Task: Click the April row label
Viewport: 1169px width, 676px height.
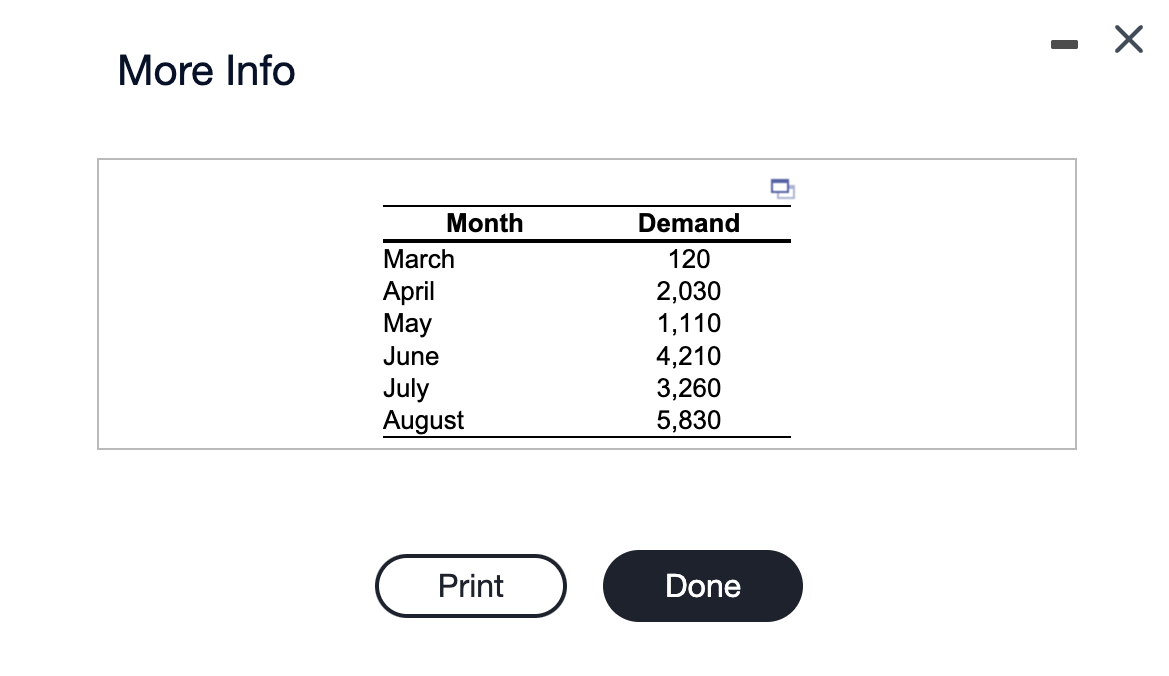Action: coord(409,291)
